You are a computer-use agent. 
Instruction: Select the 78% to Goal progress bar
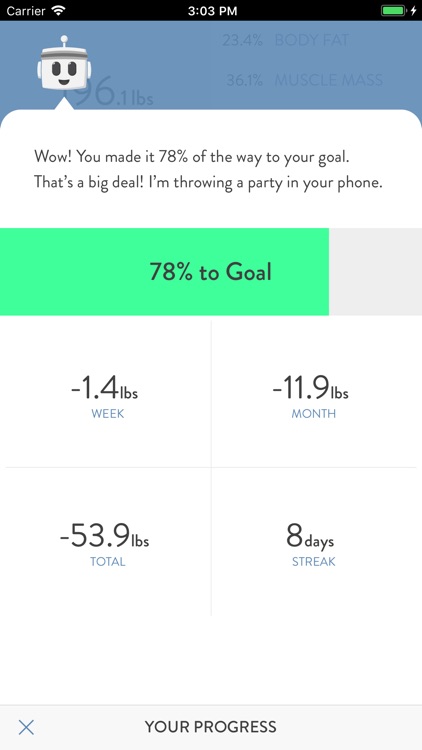pyautogui.click(x=211, y=272)
